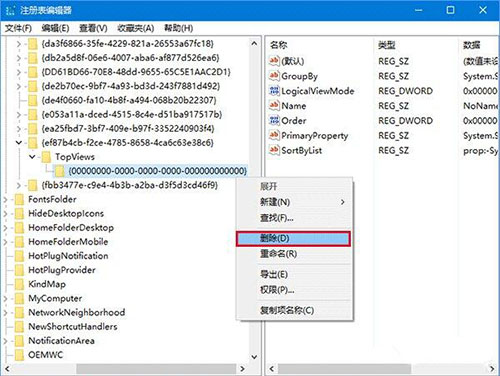Screen dimensions: 500x376
Task: Select the NetworkNeighborhood registry key
Action: tap(76, 312)
